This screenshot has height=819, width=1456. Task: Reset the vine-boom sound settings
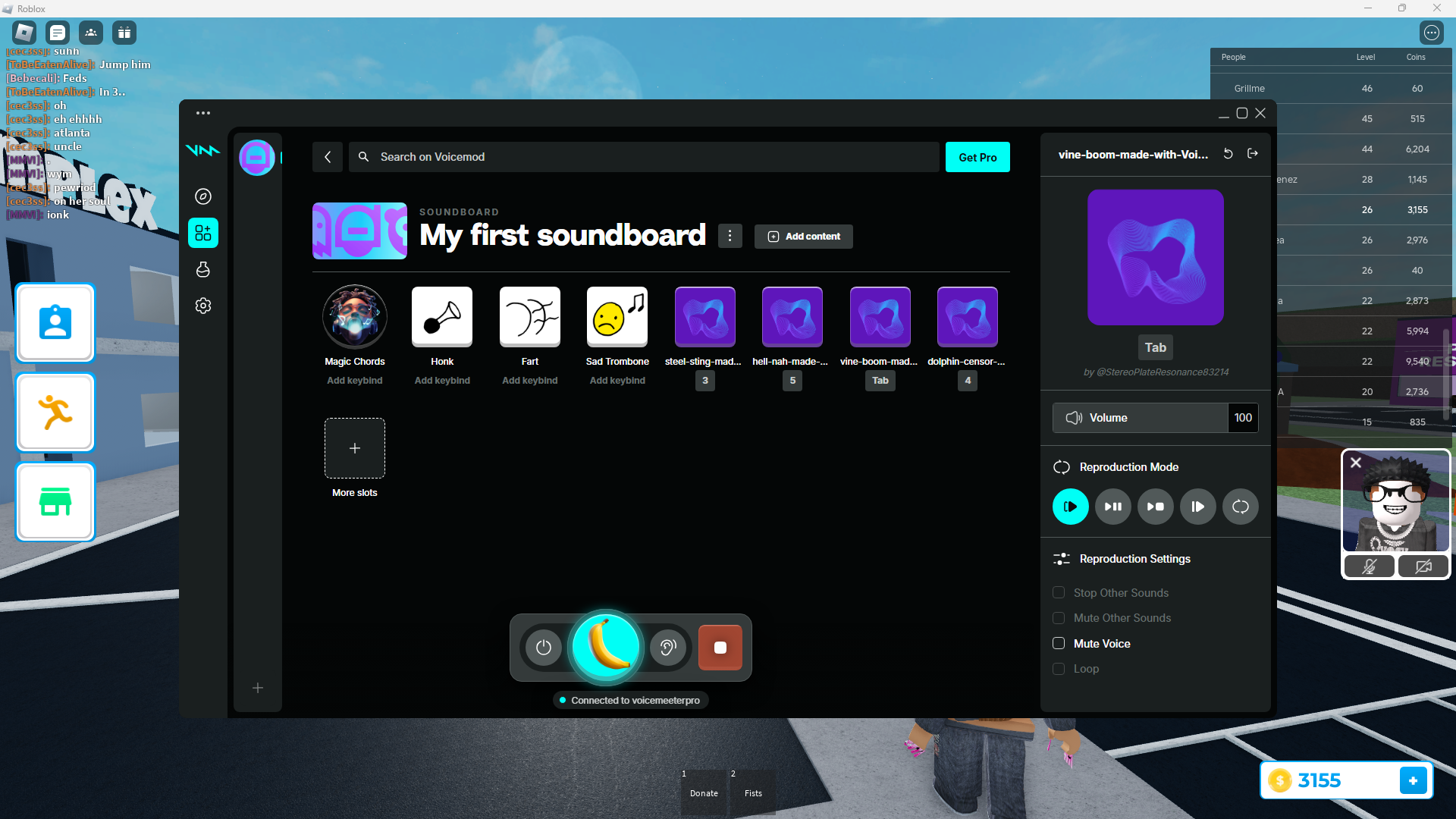(x=1228, y=154)
